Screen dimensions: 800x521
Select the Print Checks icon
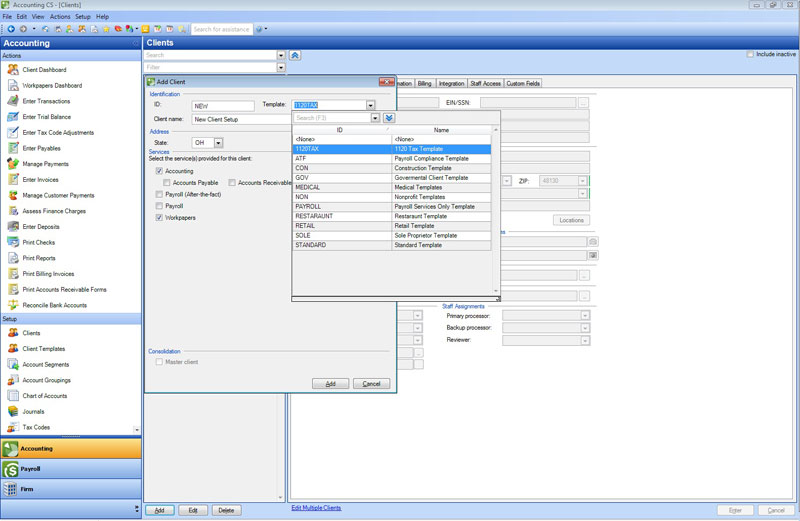14,242
